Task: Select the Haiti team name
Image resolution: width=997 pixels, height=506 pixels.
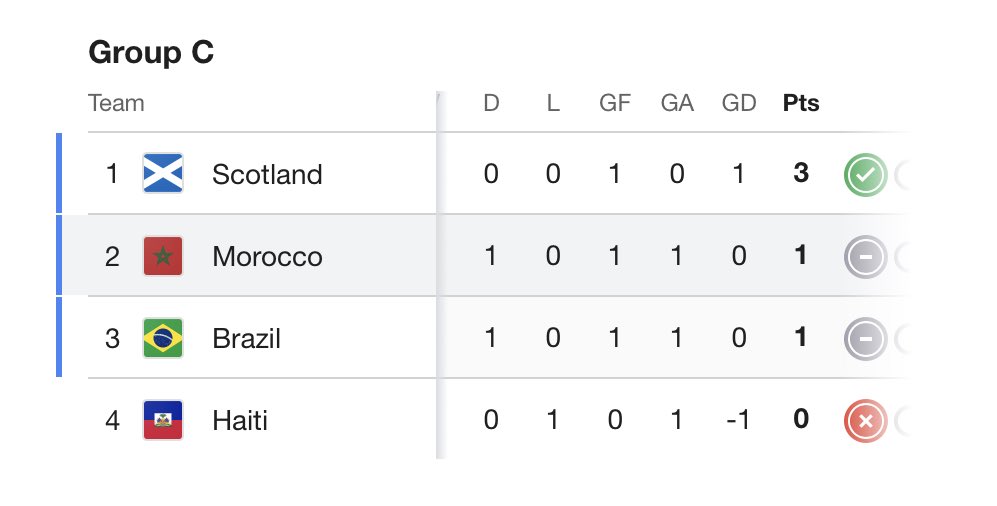Action: 240,420
